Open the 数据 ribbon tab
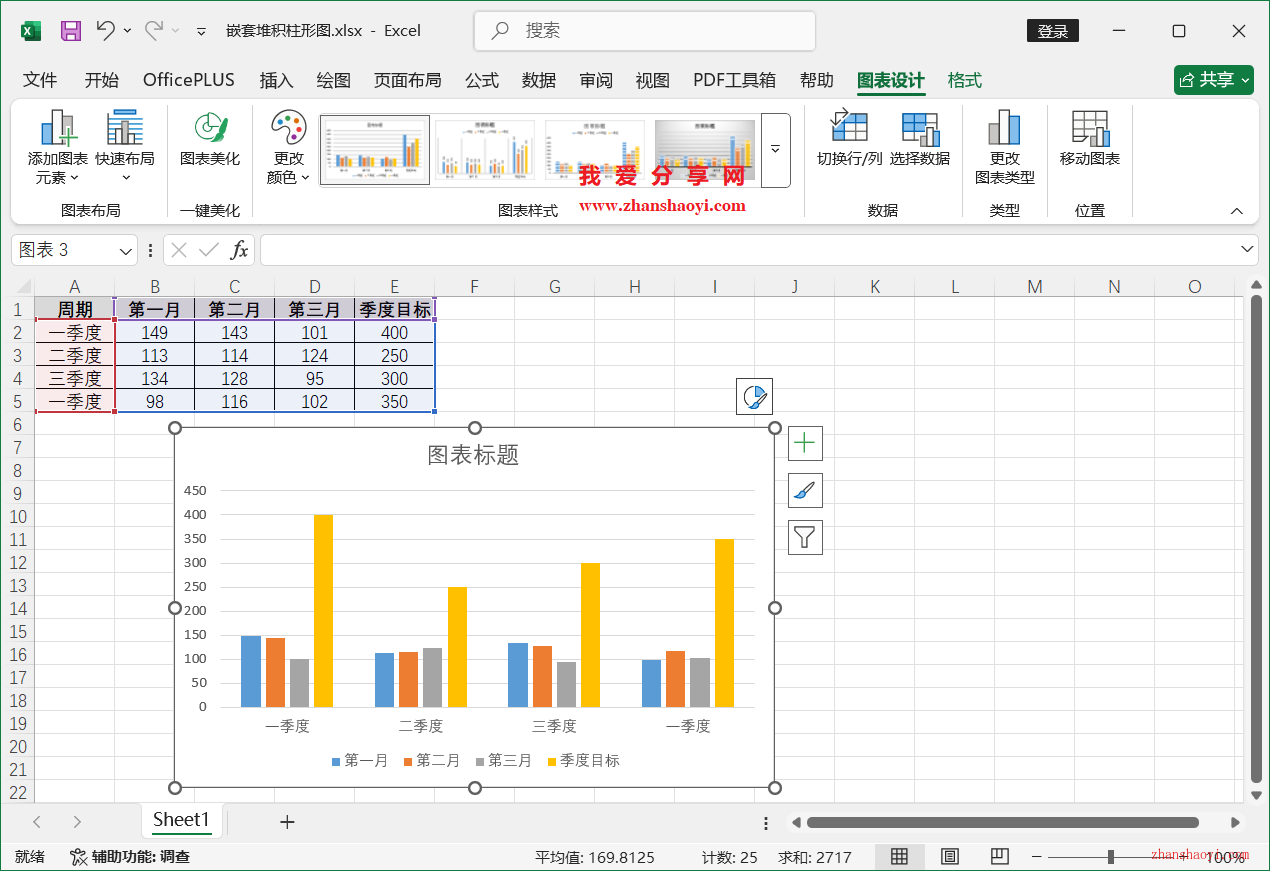 [538, 80]
